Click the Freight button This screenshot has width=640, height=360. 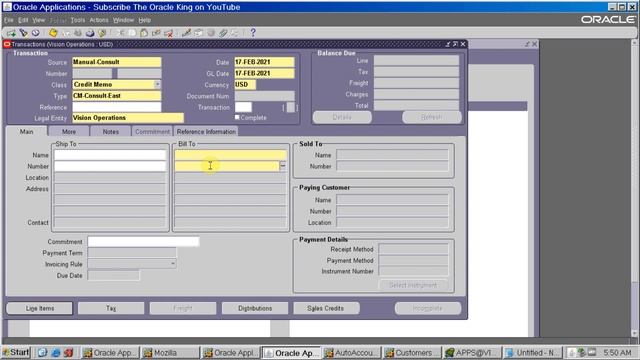[x=183, y=308]
